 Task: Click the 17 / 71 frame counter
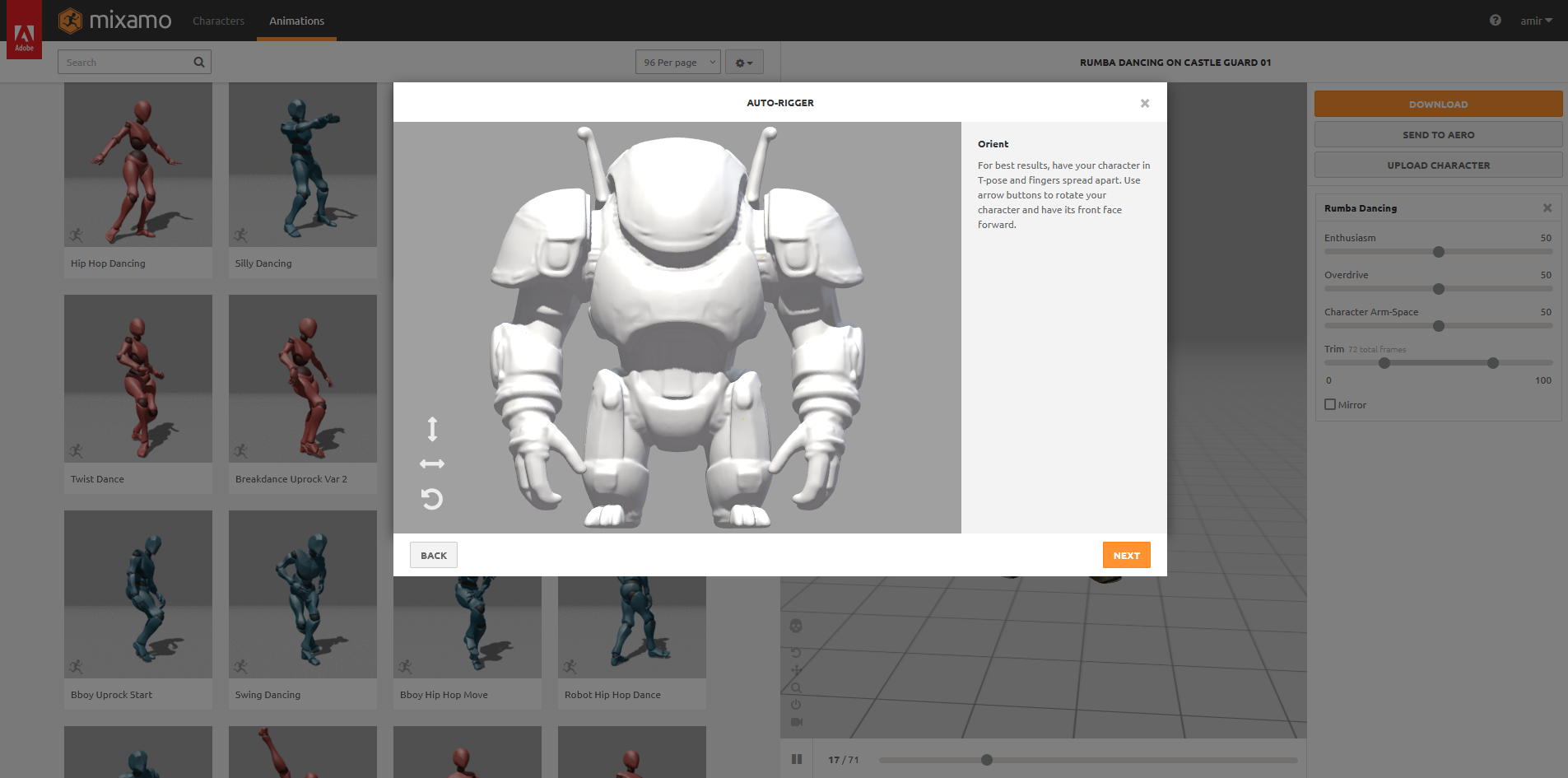(843, 760)
